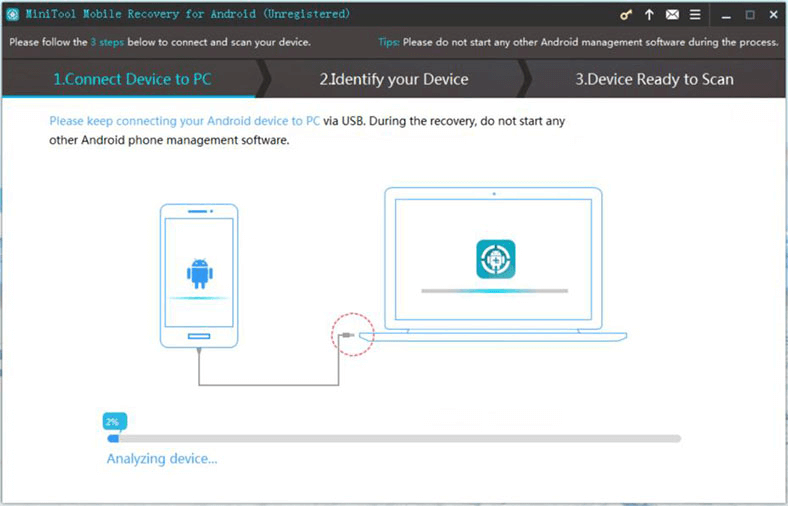
Task: Click the laptop screen loading bar
Action: click(x=495, y=291)
